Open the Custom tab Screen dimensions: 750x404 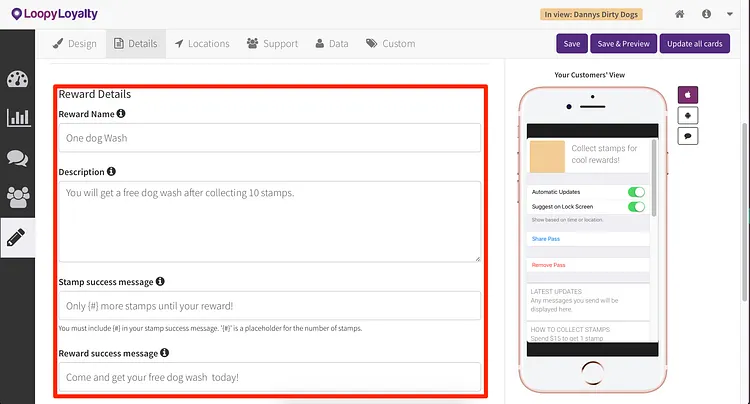click(390, 44)
